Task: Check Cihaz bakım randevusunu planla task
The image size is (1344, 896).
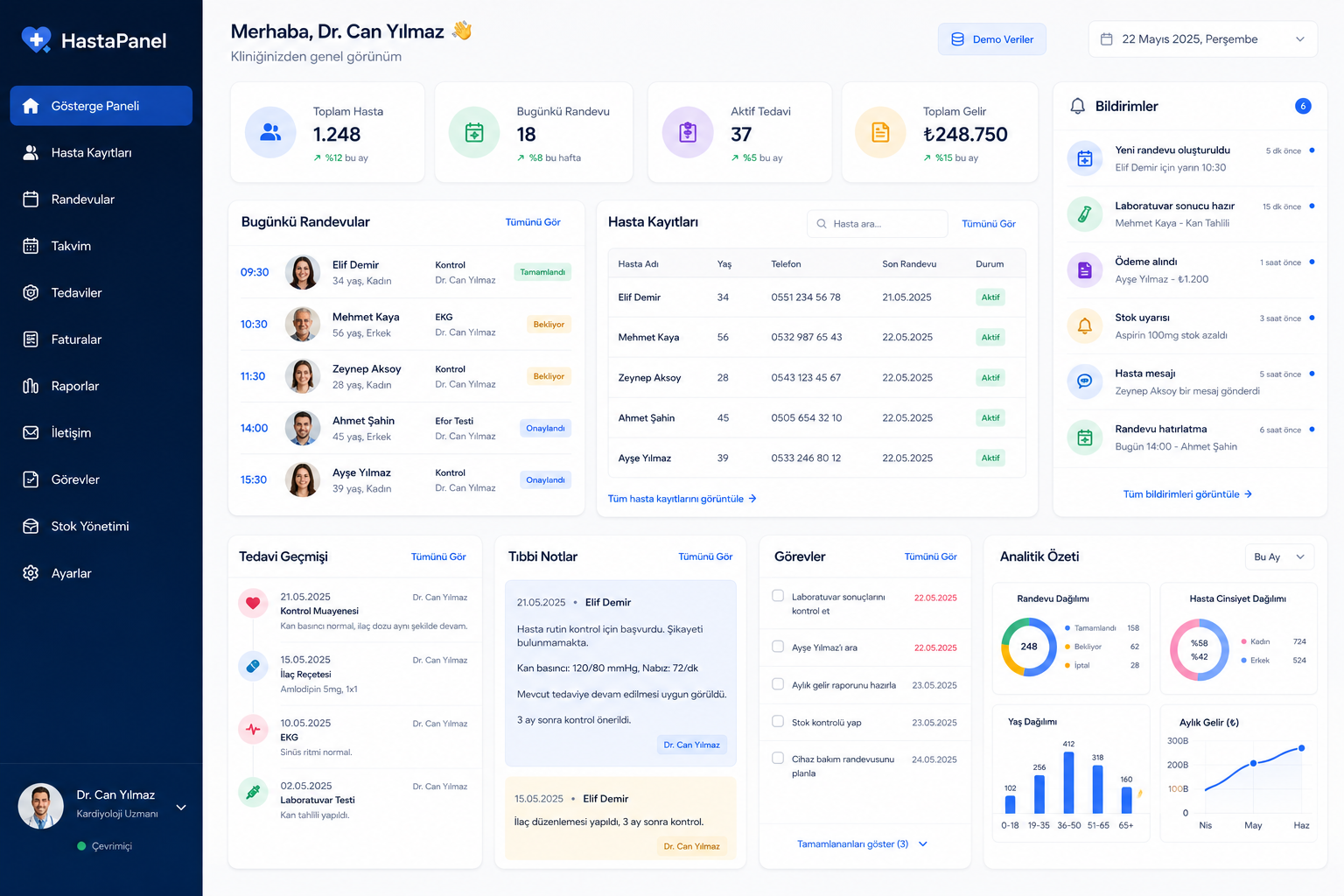Action: 777,758
